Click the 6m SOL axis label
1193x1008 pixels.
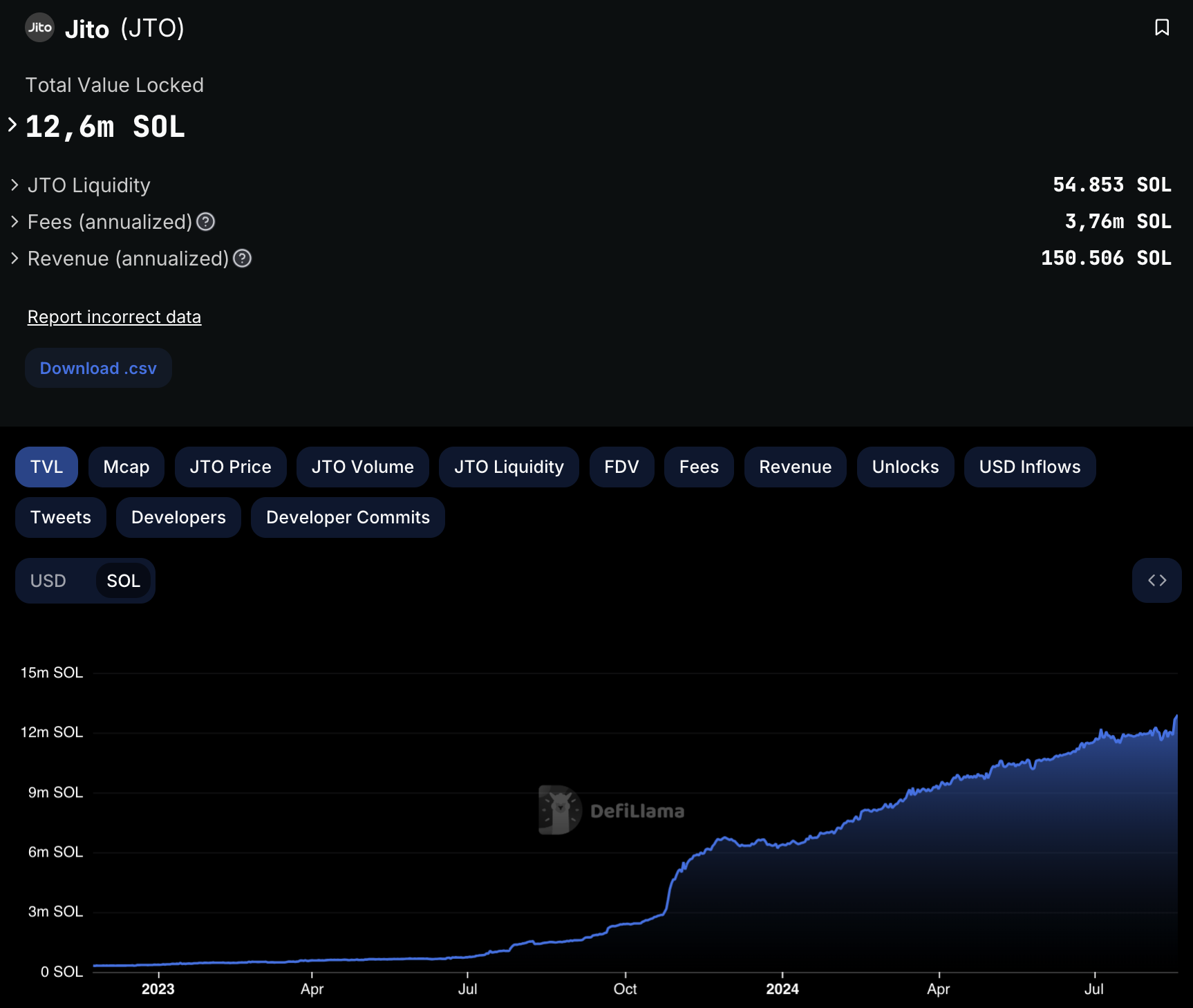pos(55,852)
